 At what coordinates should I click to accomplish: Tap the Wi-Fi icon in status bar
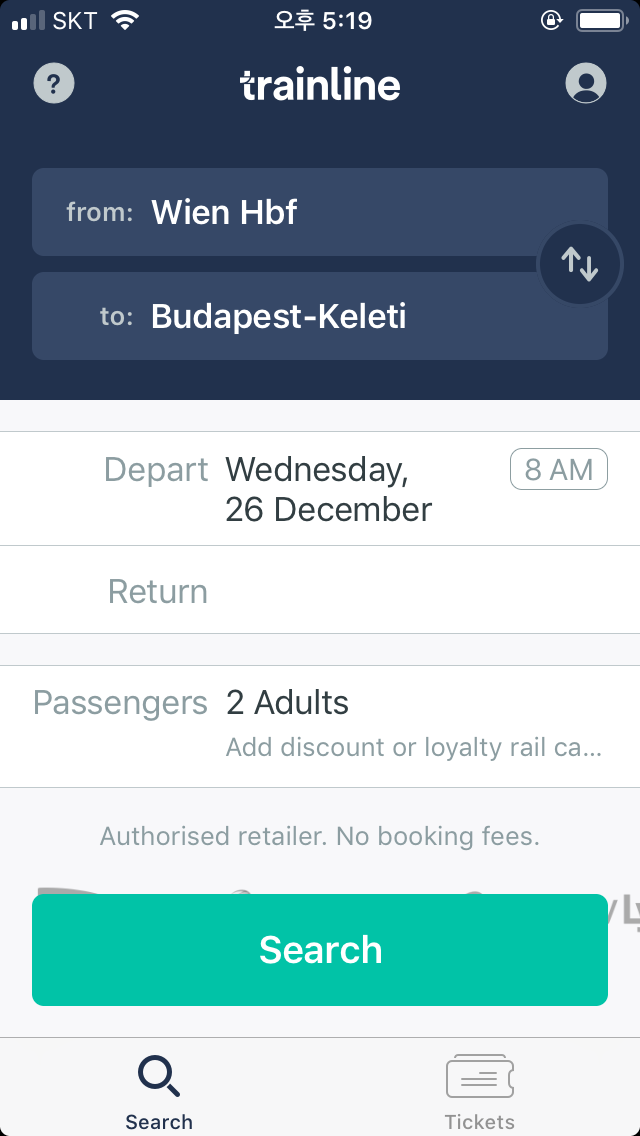pyautogui.click(x=125, y=20)
